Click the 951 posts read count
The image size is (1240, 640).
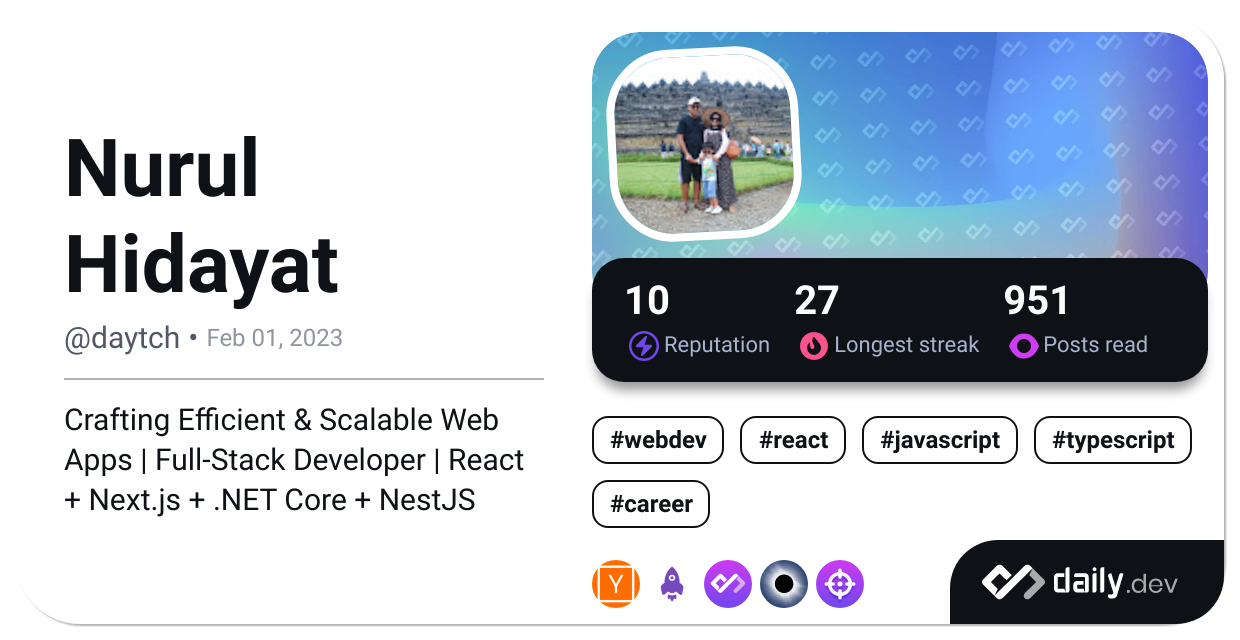pos(1036,301)
